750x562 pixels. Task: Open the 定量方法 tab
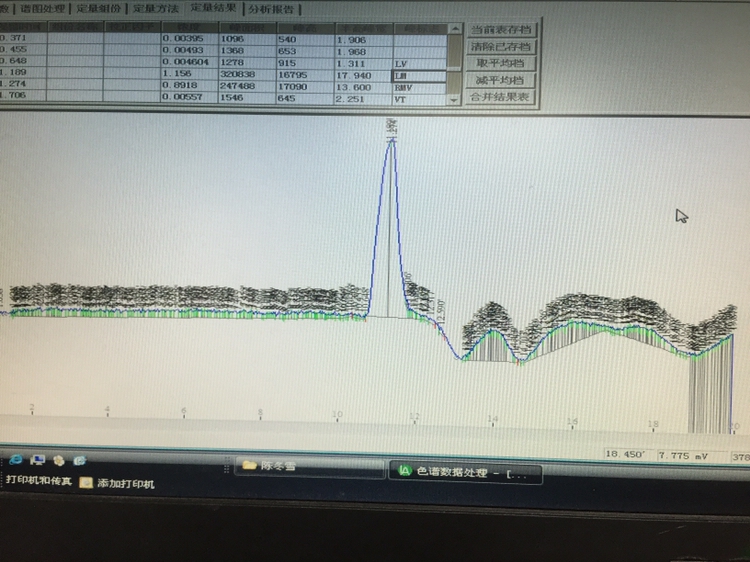[155, 9]
